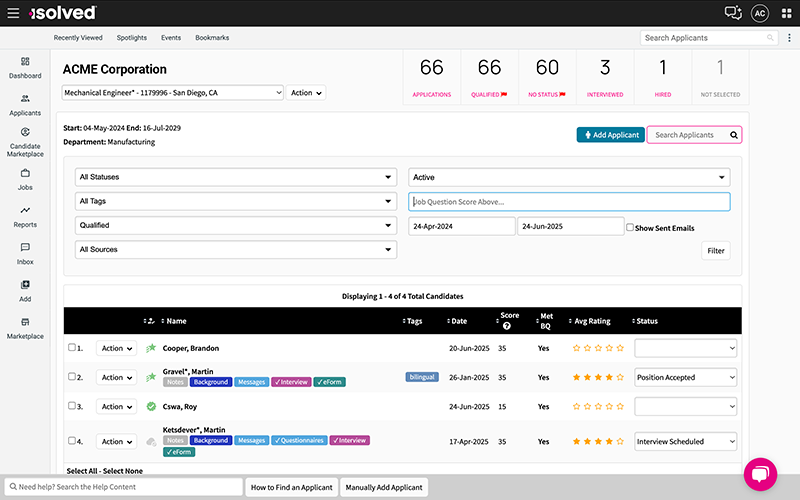800x500 pixels.
Task: Select the checkbox for Cswa, Roy
Action: tap(72, 406)
